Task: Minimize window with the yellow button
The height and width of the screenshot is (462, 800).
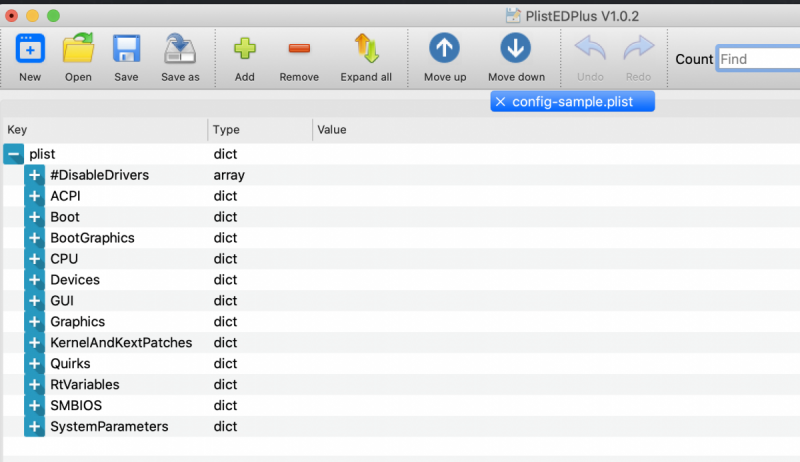Action: click(32, 16)
